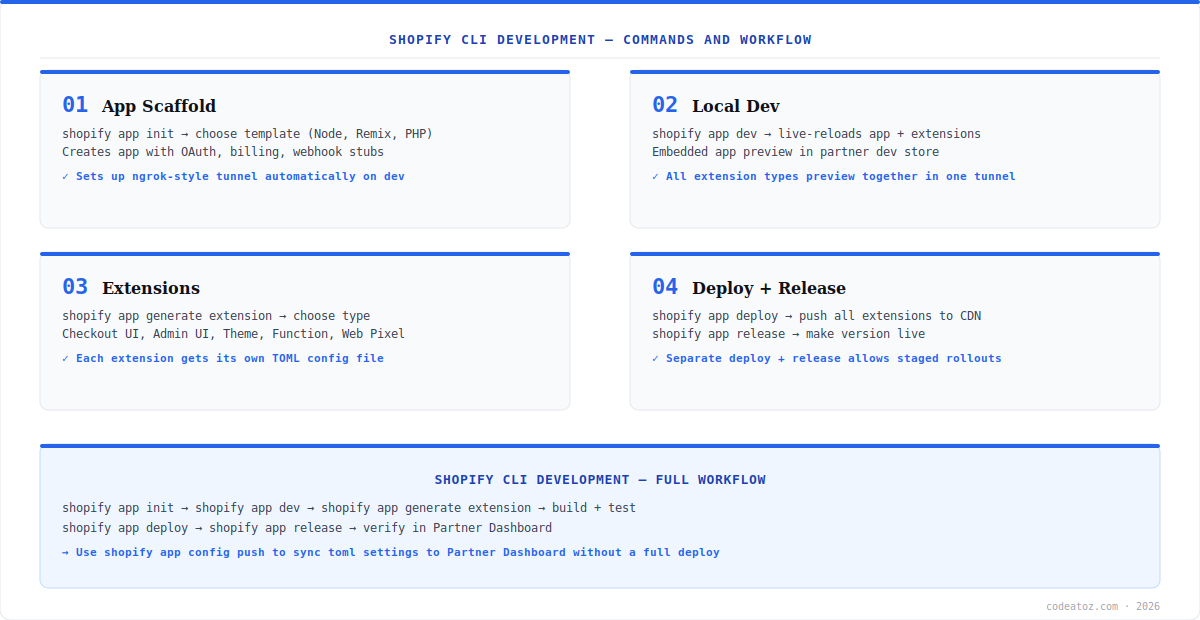Click the 'Extensions' heading

click(151, 288)
